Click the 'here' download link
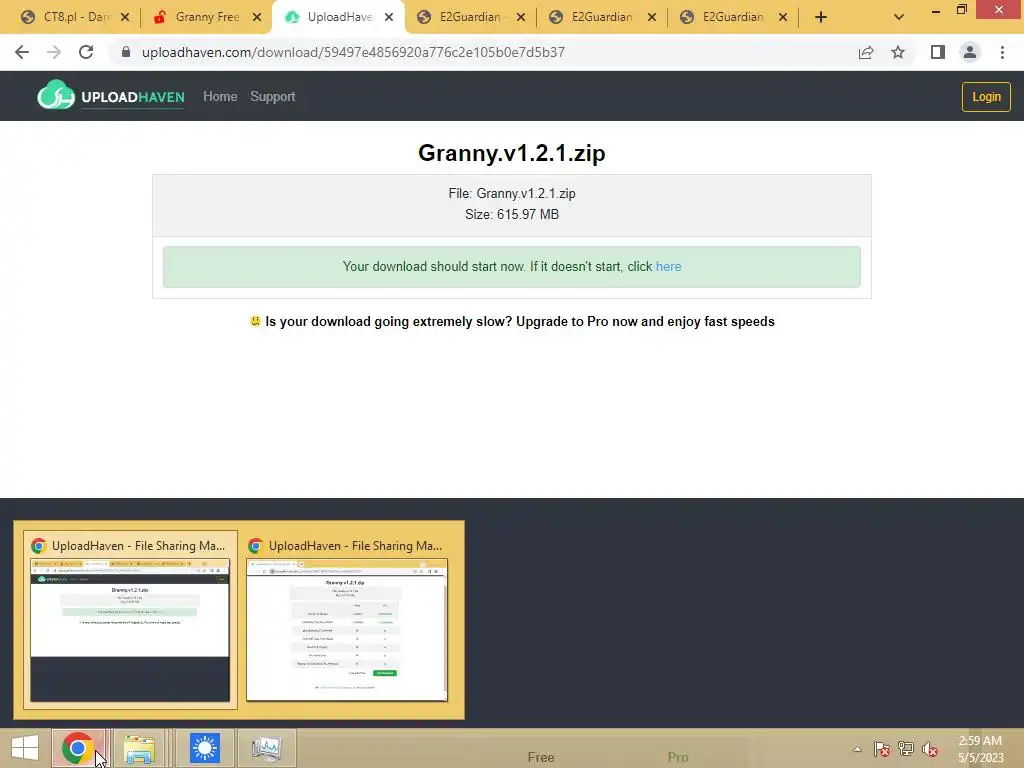The height and width of the screenshot is (768, 1024). coord(669,266)
